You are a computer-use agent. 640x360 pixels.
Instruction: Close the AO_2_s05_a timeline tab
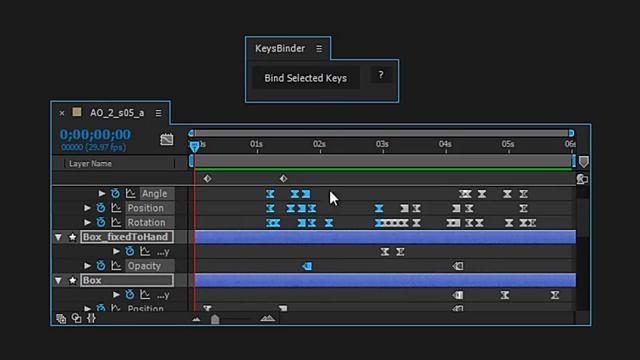point(62,113)
